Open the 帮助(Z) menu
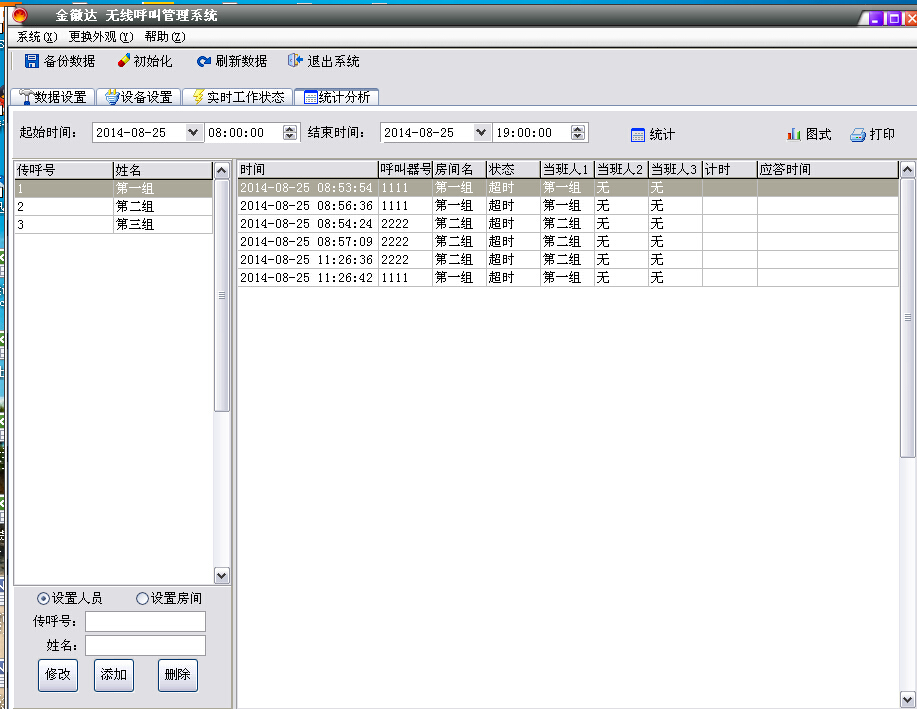Screen dimensions: 917x709 point(165,37)
